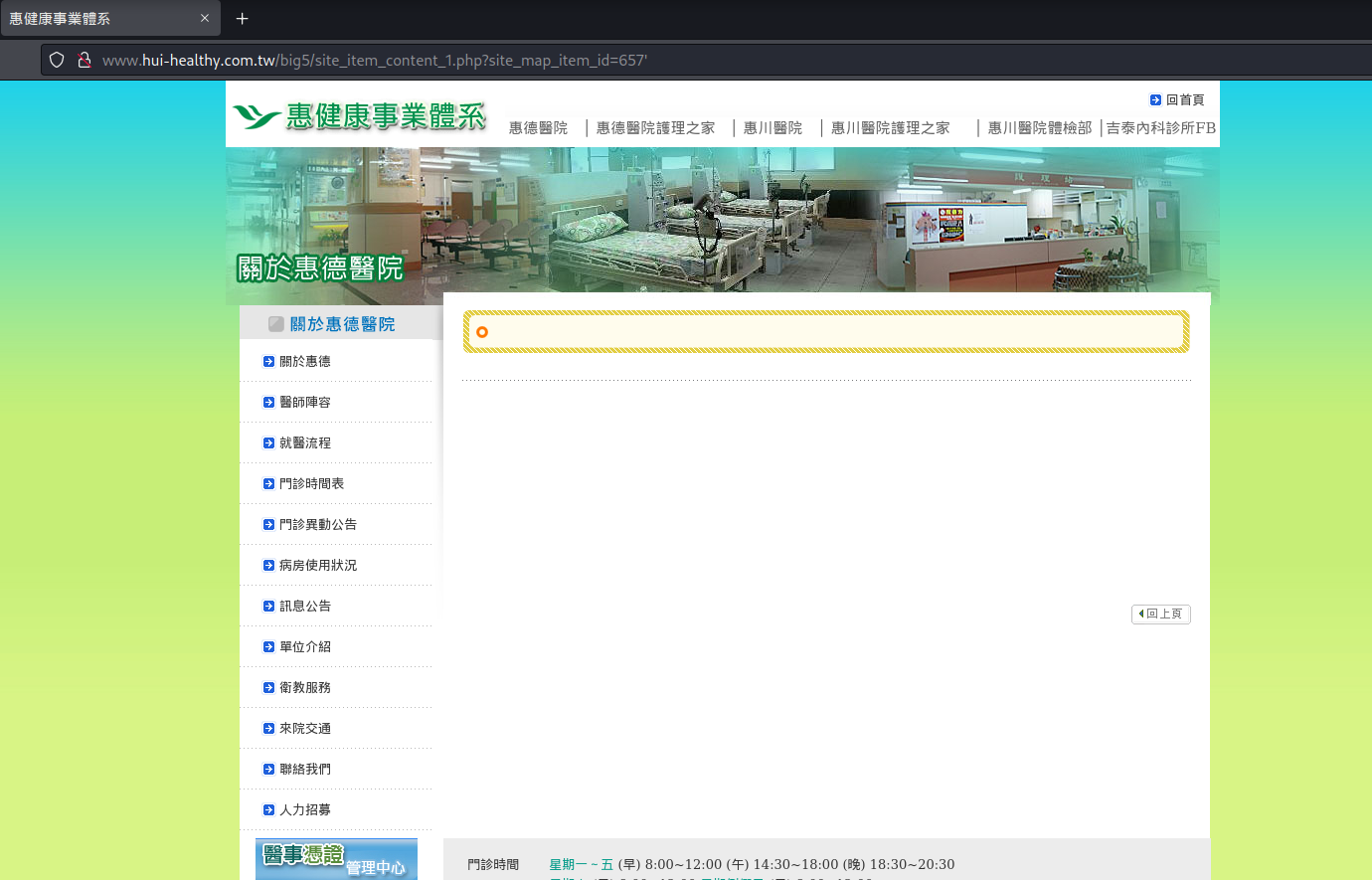Open the 單位介紹 sidebar link
Image resolution: width=1372 pixels, height=880 pixels.
tap(305, 646)
